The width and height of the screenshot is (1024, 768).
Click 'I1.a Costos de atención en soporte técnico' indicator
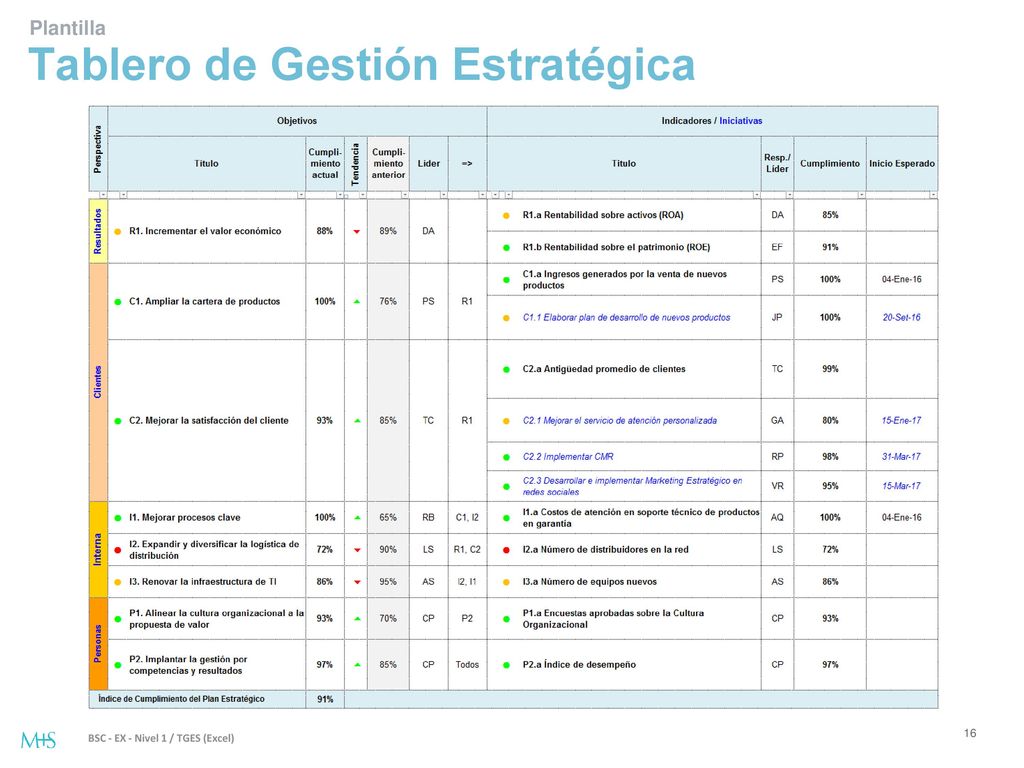(641, 518)
